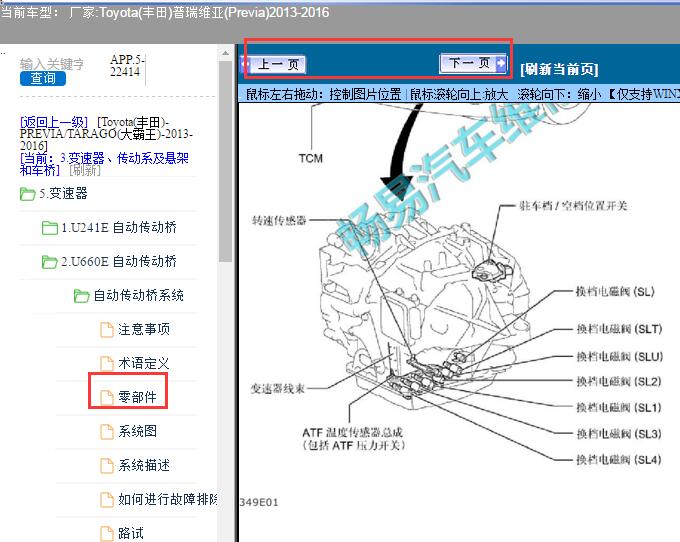Open the 系统图 document
This screenshot has height=542, width=680.
(137, 431)
